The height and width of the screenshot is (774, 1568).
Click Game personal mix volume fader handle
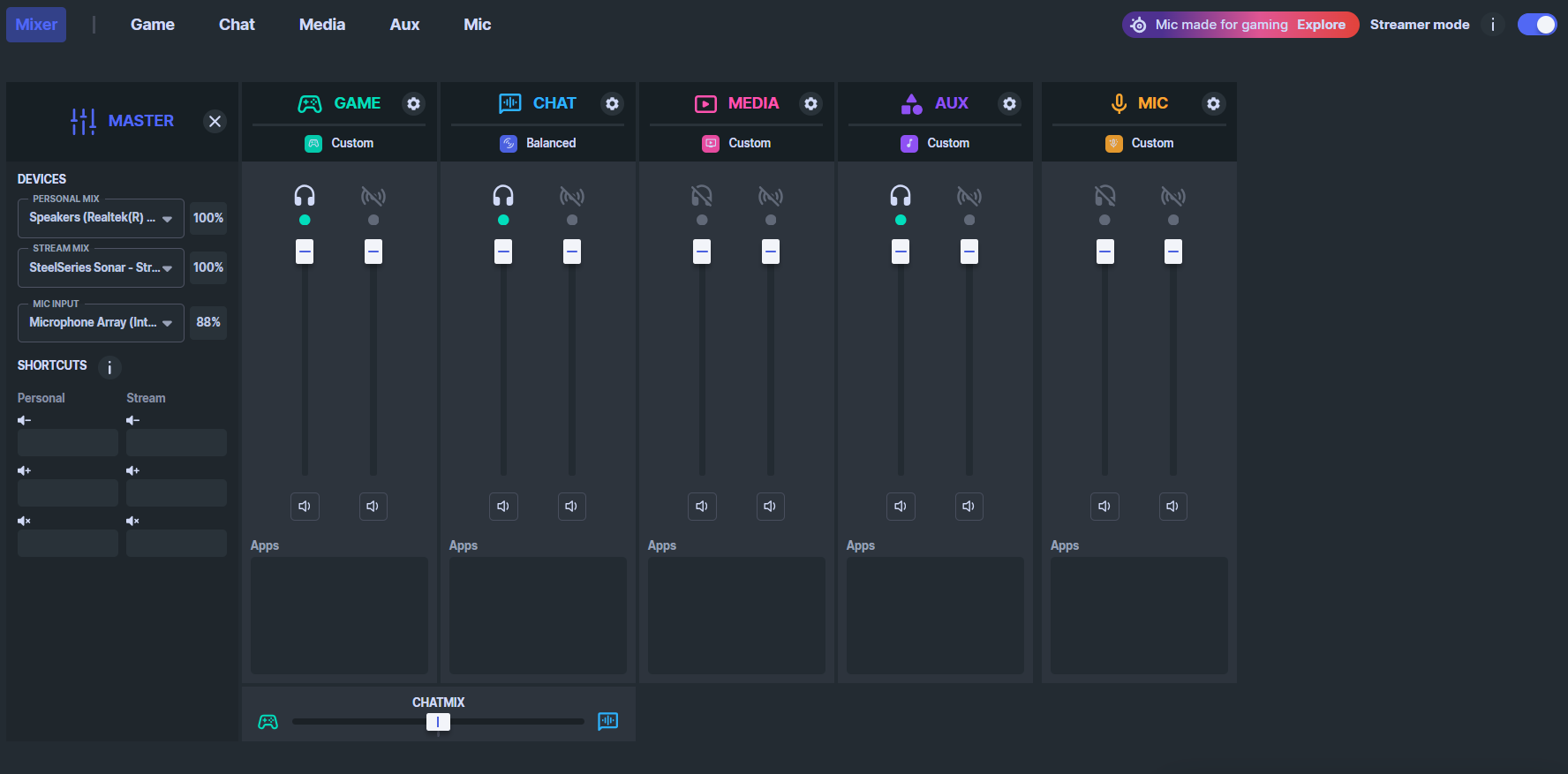click(x=305, y=252)
